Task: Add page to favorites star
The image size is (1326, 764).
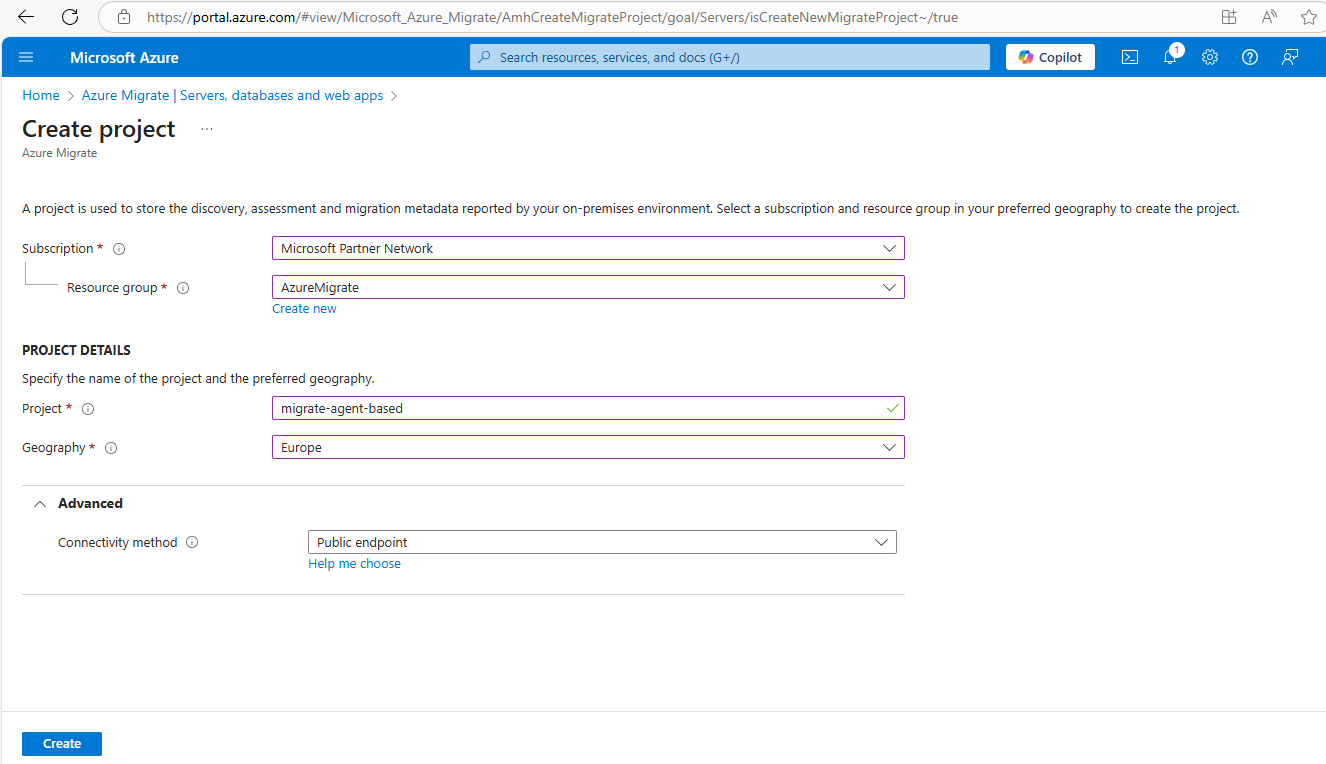Action: coord(1309,17)
